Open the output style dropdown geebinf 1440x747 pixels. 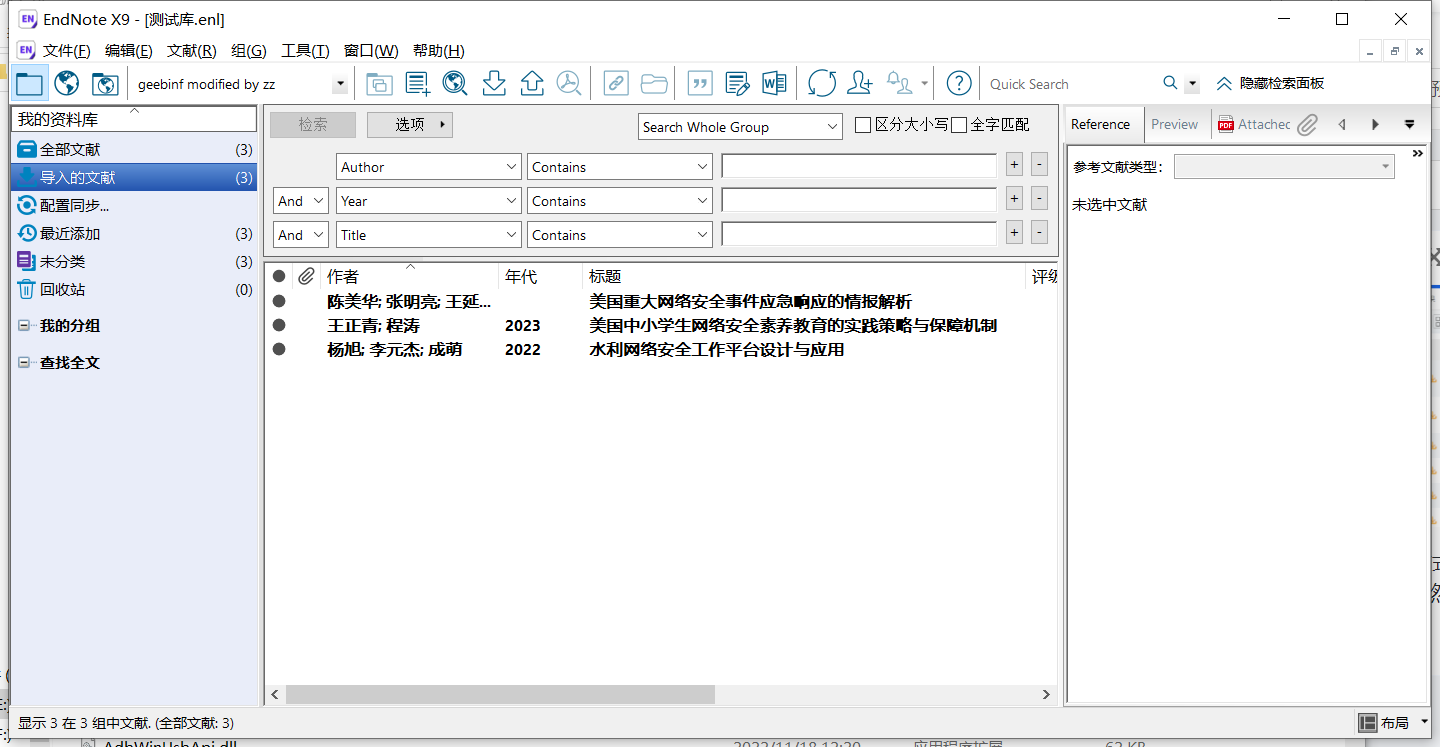pos(340,85)
